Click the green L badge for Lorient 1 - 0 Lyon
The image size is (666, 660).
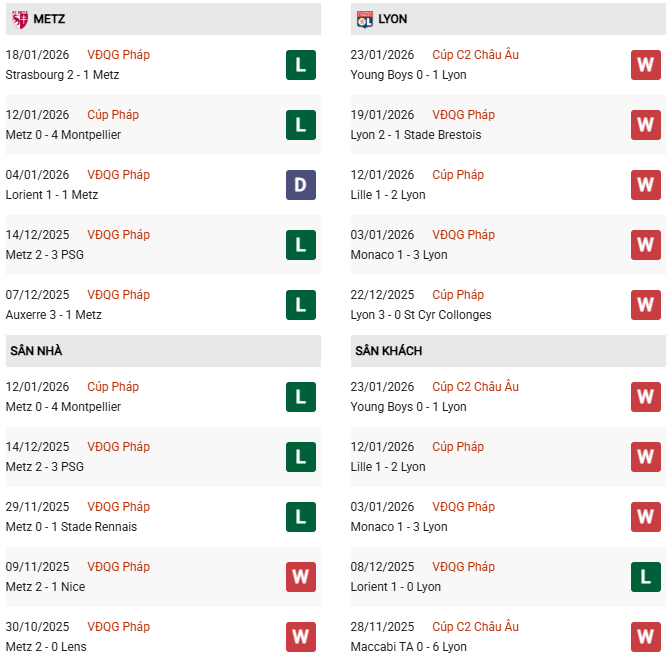click(x=646, y=577)
